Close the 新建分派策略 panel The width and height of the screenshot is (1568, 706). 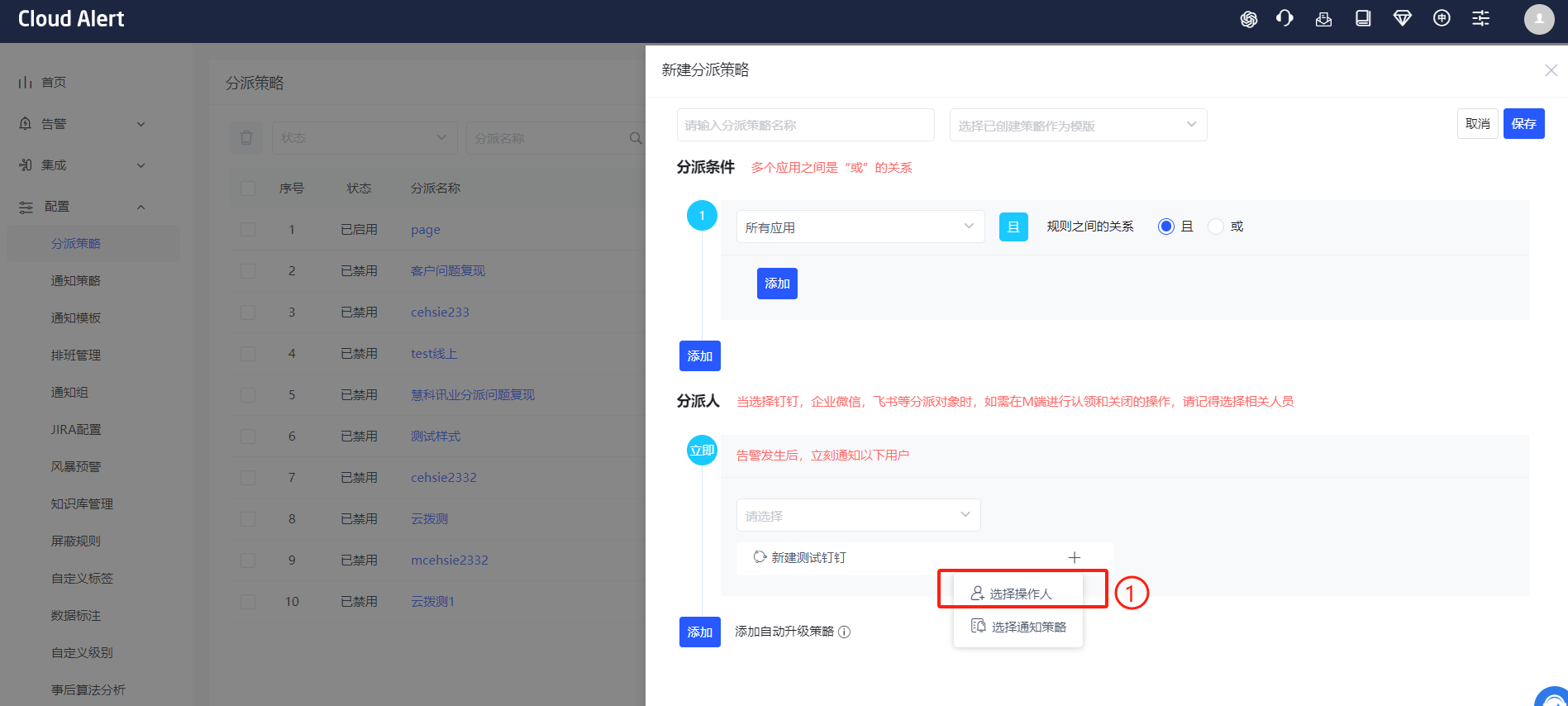coord(1551,70)
